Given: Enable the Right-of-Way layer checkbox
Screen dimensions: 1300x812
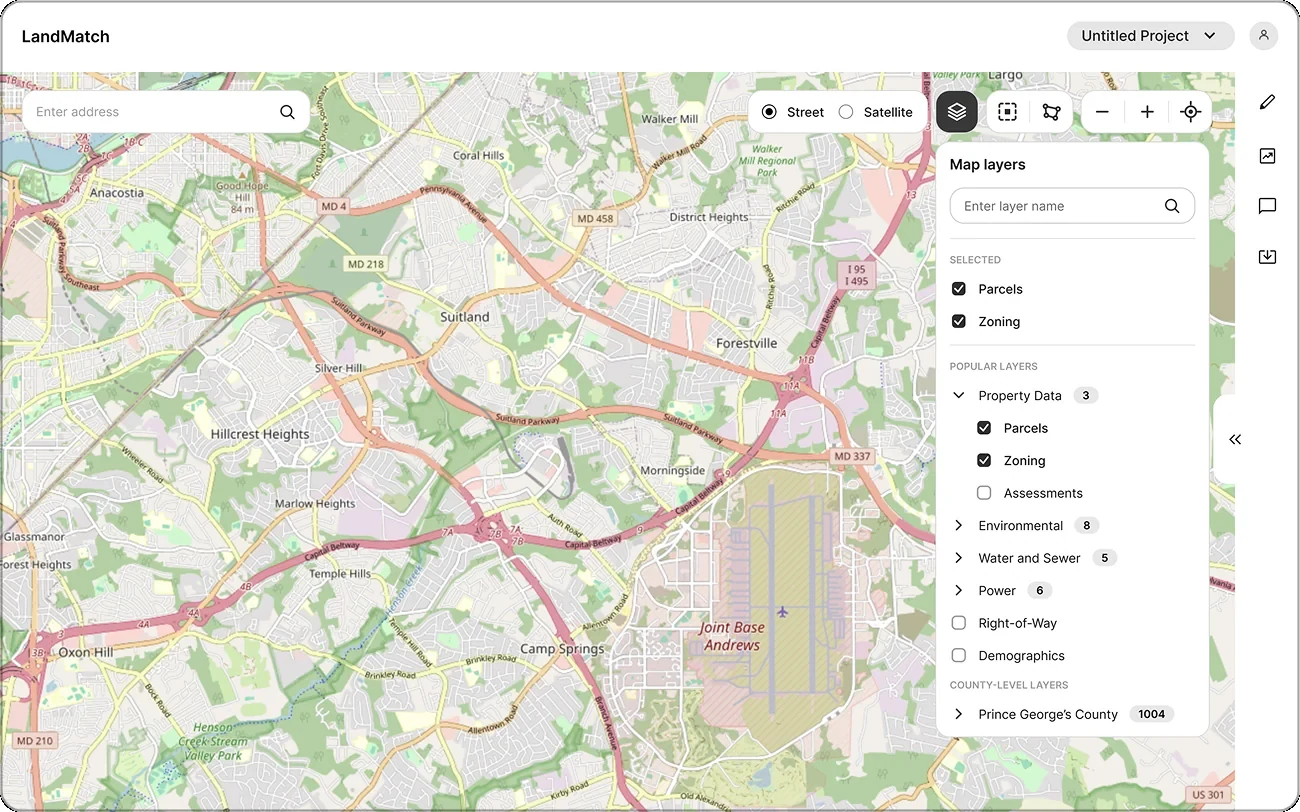Looking at the screenshot, I should pos(959,623).
